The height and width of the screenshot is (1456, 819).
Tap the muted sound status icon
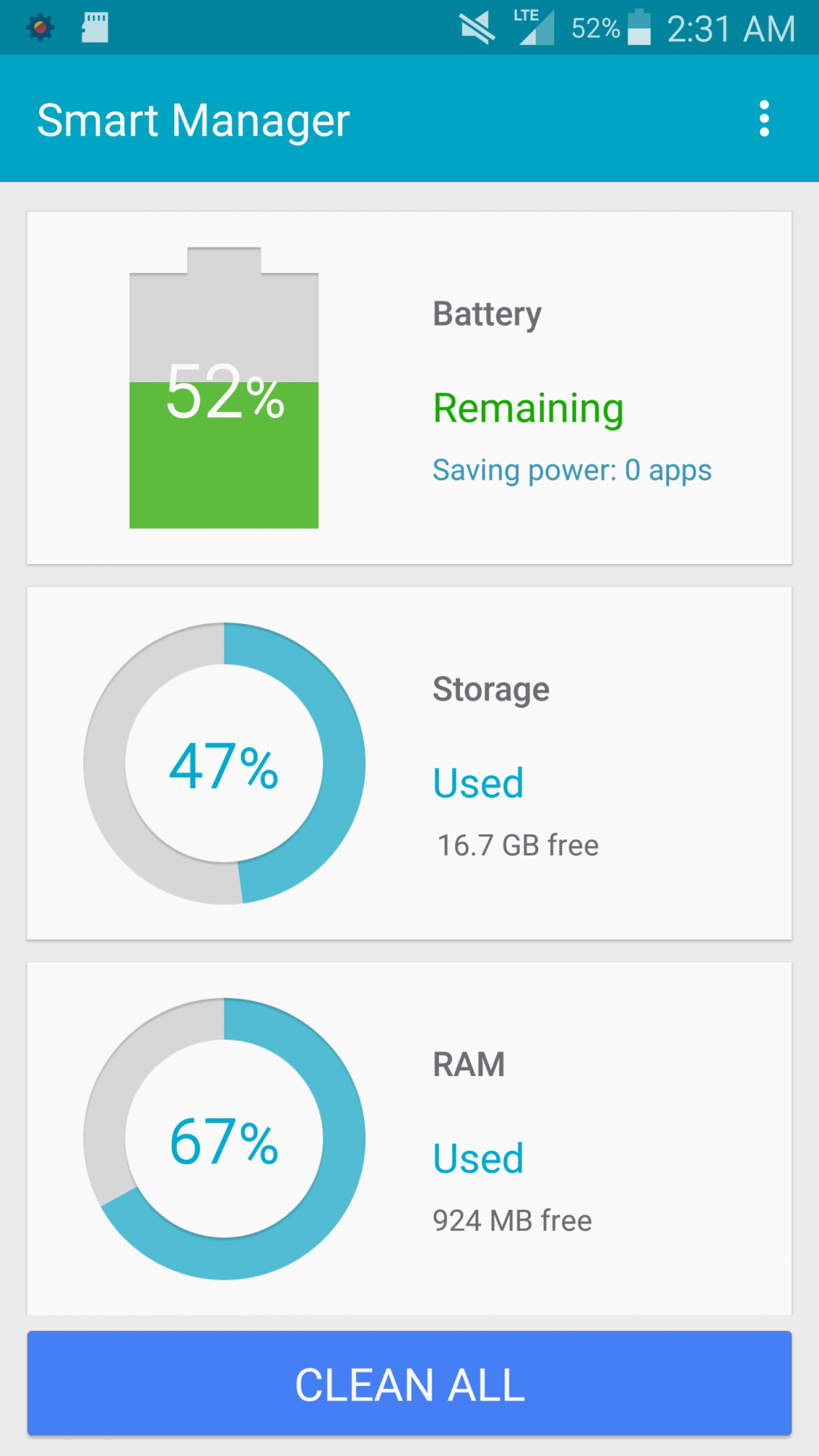478,29
